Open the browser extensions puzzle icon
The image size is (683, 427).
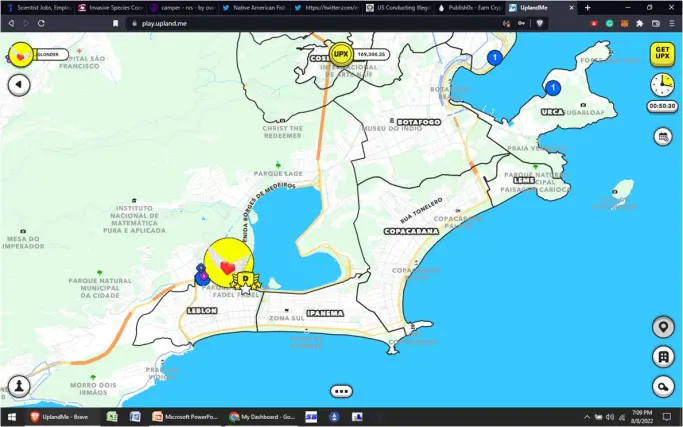pos(639,24)
